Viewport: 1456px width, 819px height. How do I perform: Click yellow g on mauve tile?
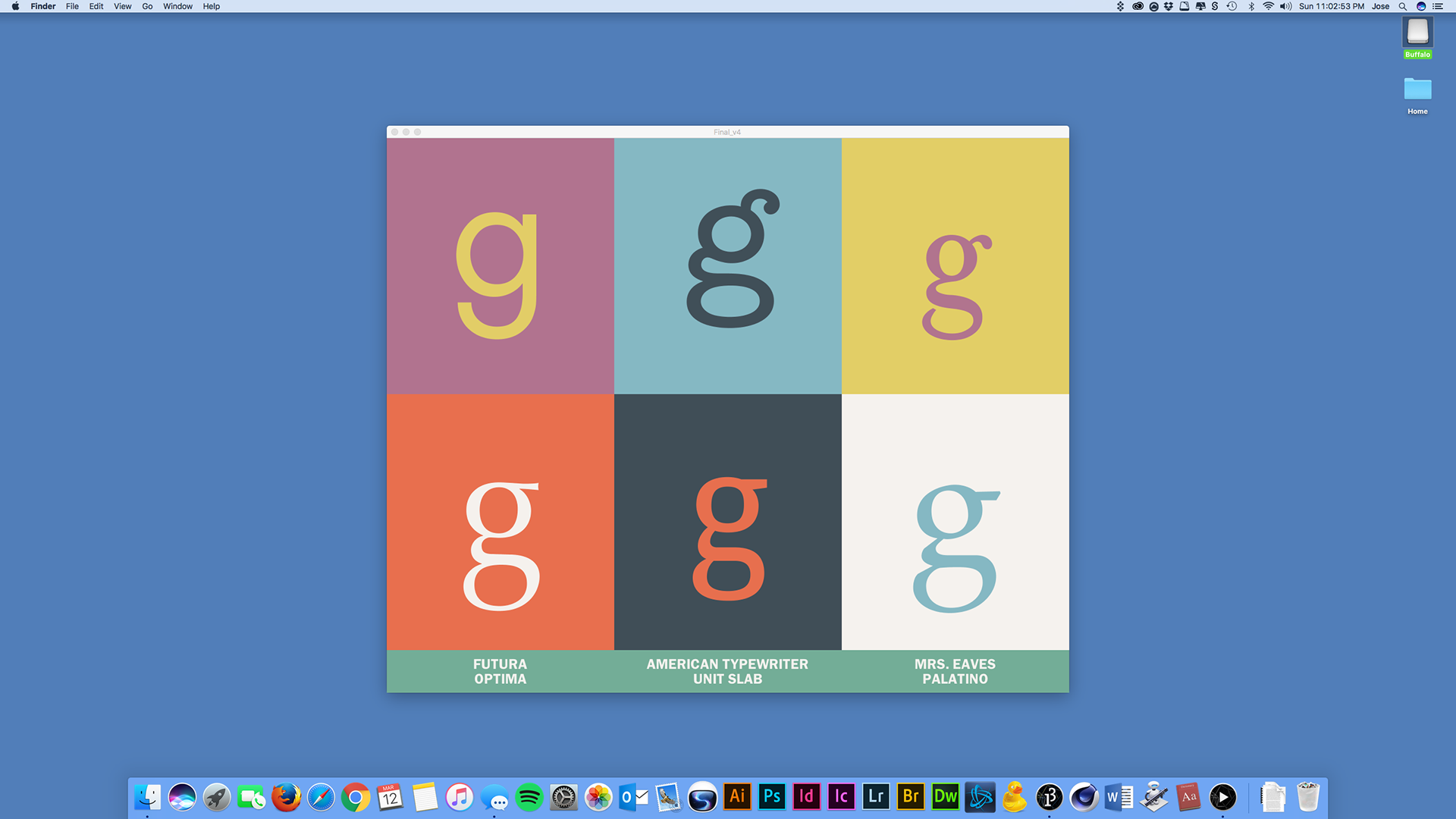(497, 274)
